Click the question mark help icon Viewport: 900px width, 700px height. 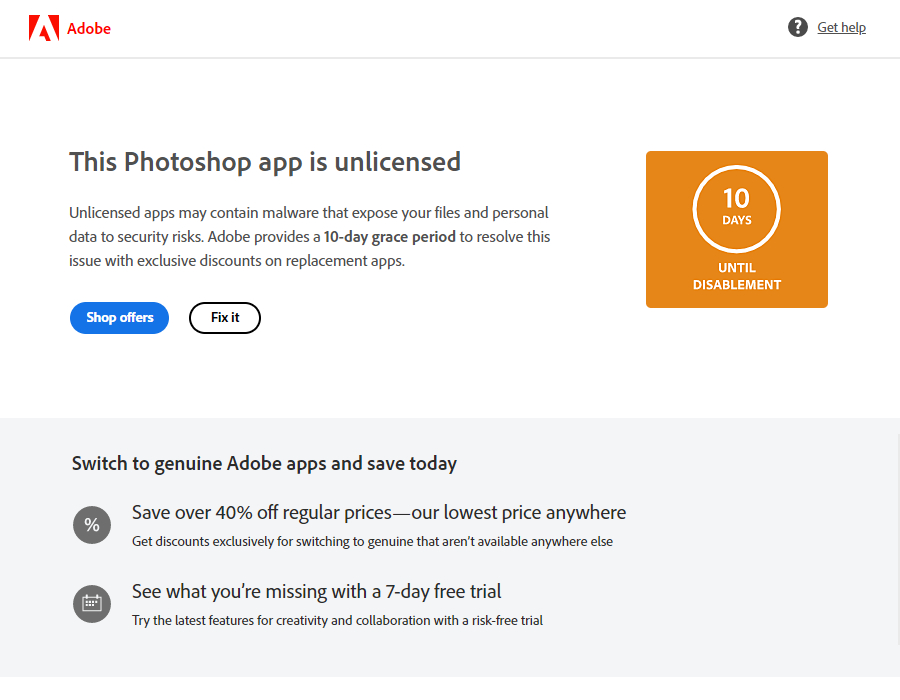click(798, 27)
